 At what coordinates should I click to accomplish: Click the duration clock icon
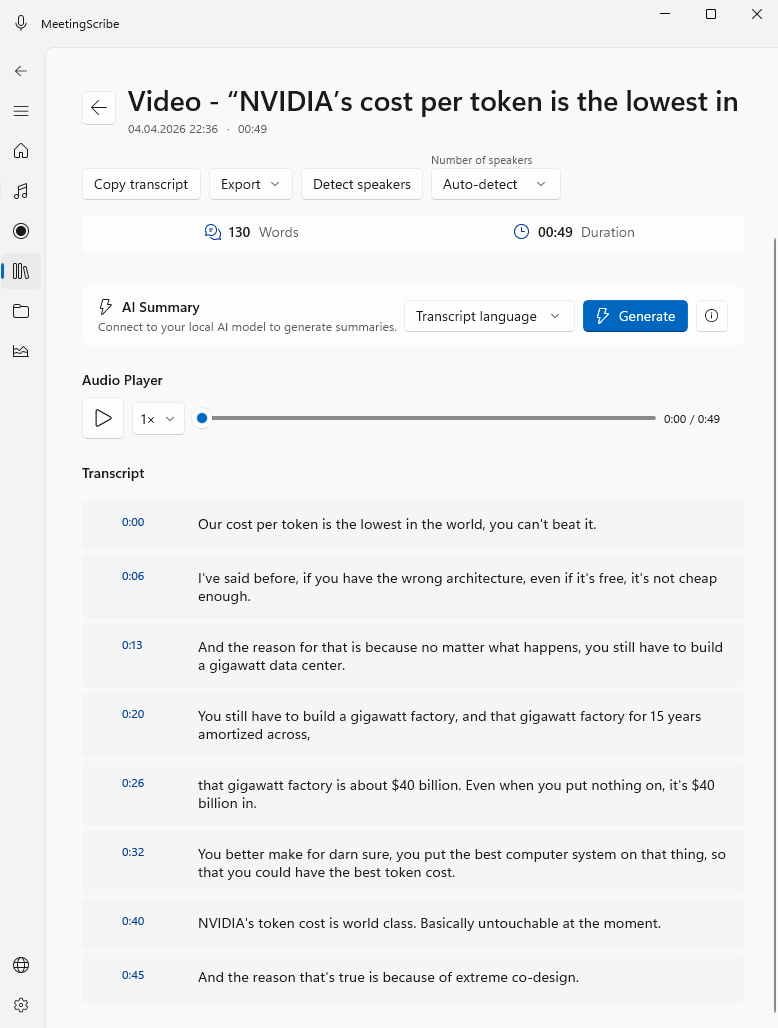coord(521,231)
